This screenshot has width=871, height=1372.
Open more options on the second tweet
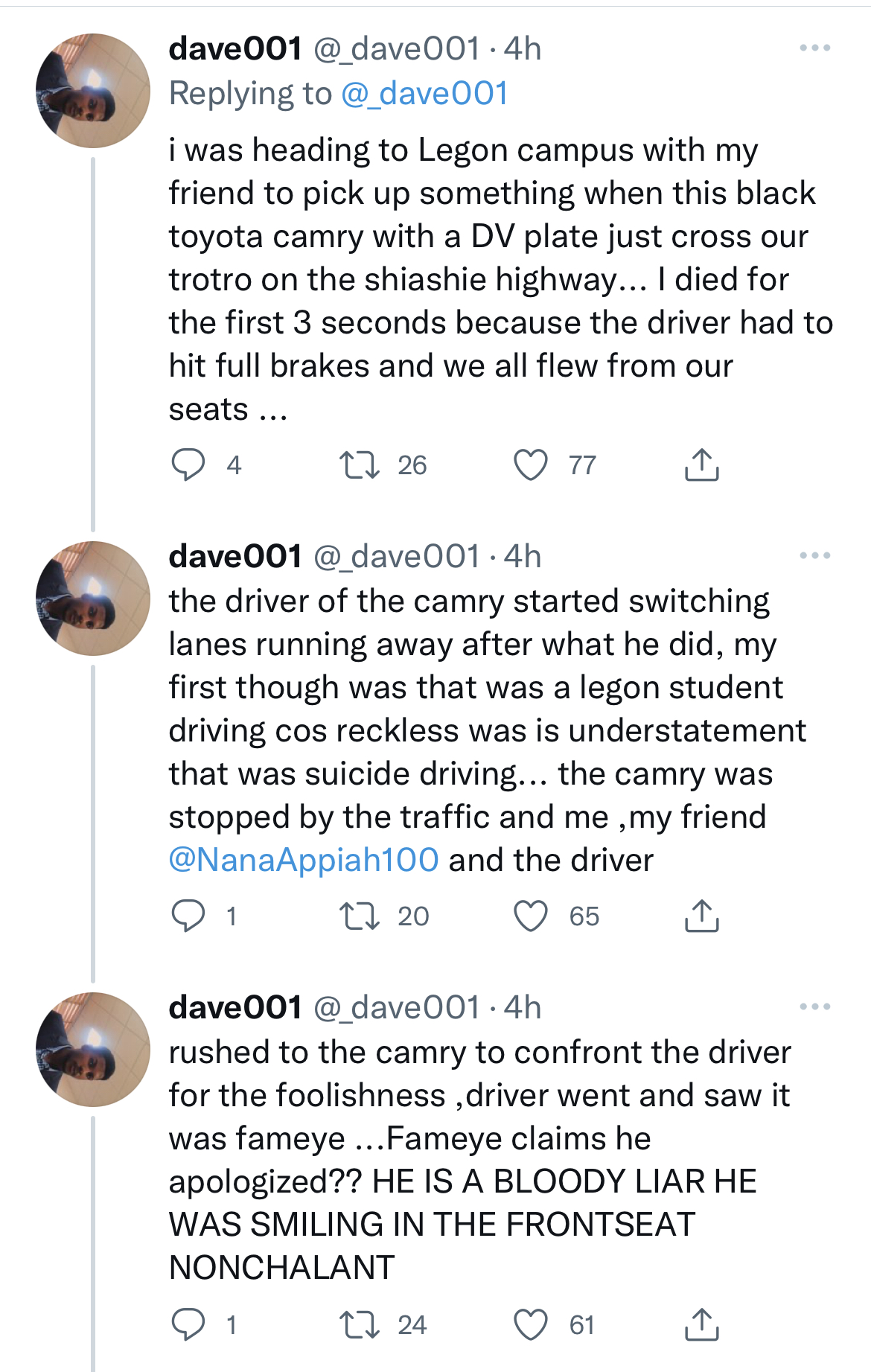click(814, 556)
